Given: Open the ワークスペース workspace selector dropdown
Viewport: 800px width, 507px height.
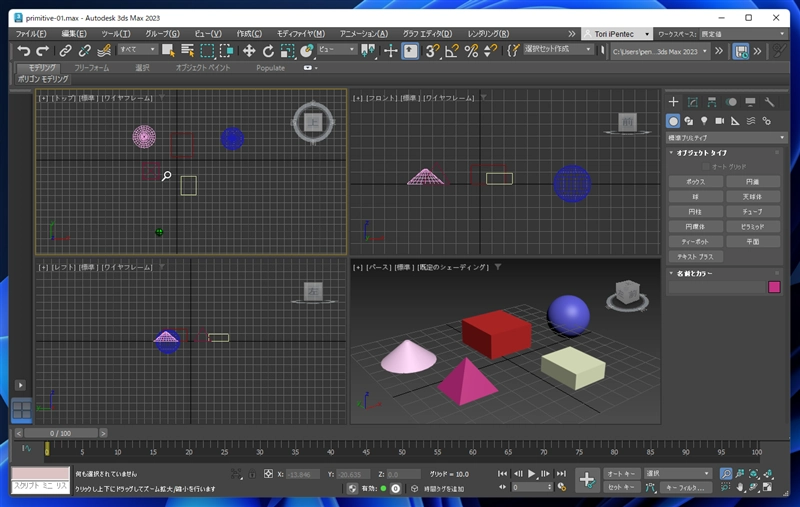Looking at the screenshot, I should tap(743, 34).
